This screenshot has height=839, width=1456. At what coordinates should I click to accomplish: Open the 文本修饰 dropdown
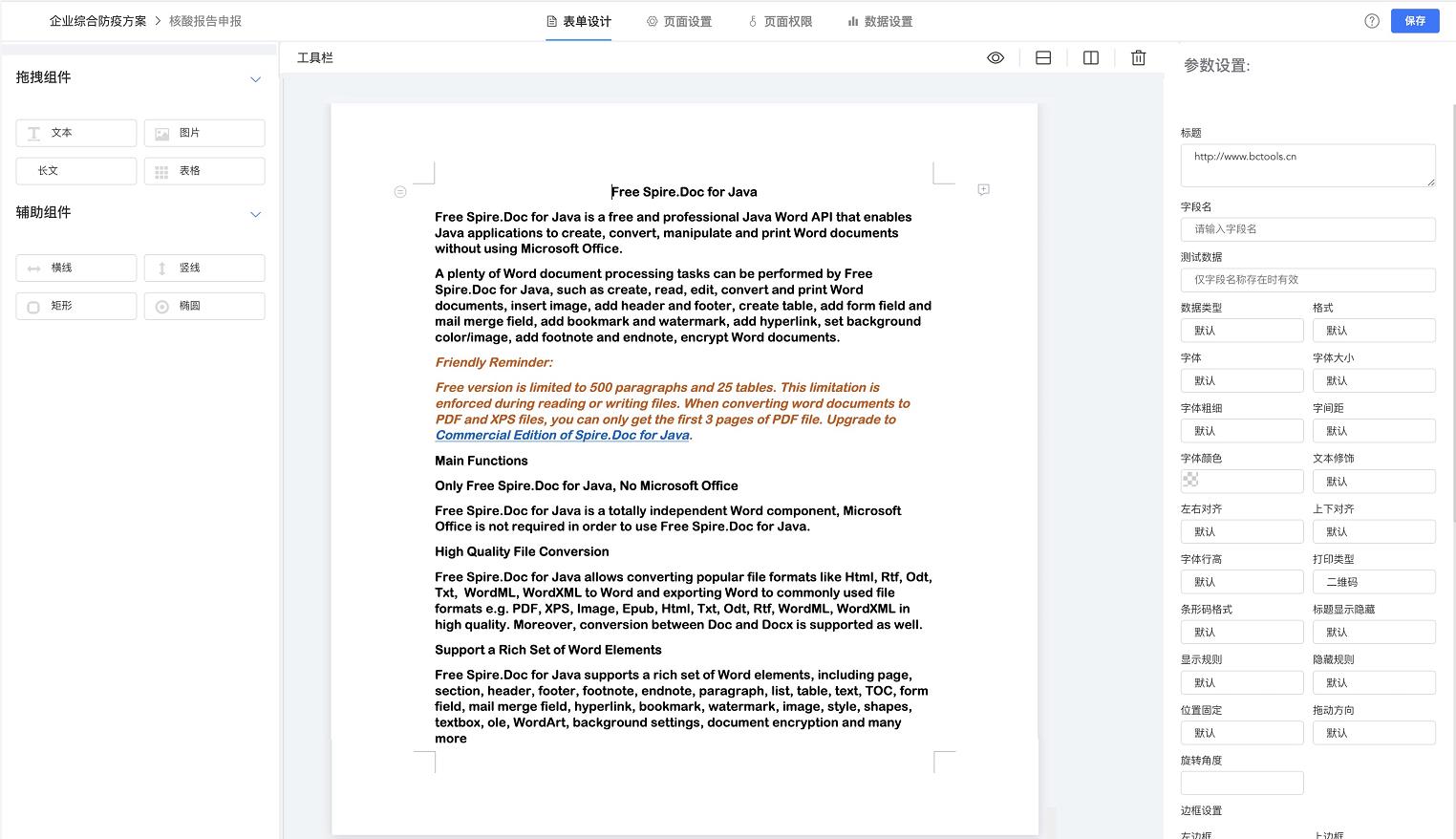point(1374,482)
